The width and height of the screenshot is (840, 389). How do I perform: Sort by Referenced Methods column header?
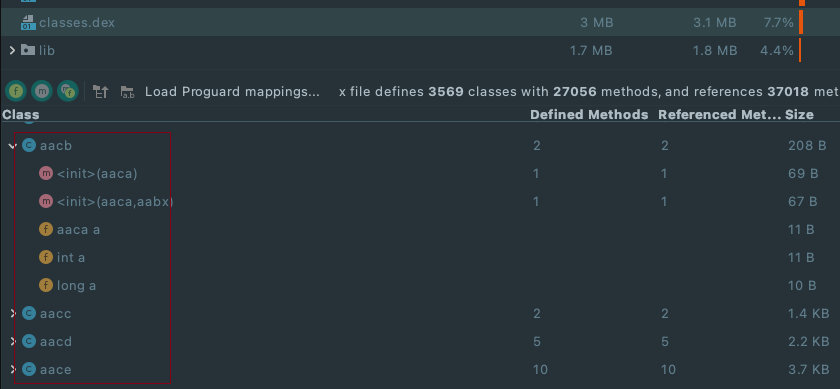pyautogui.click(x=719, y=115)
